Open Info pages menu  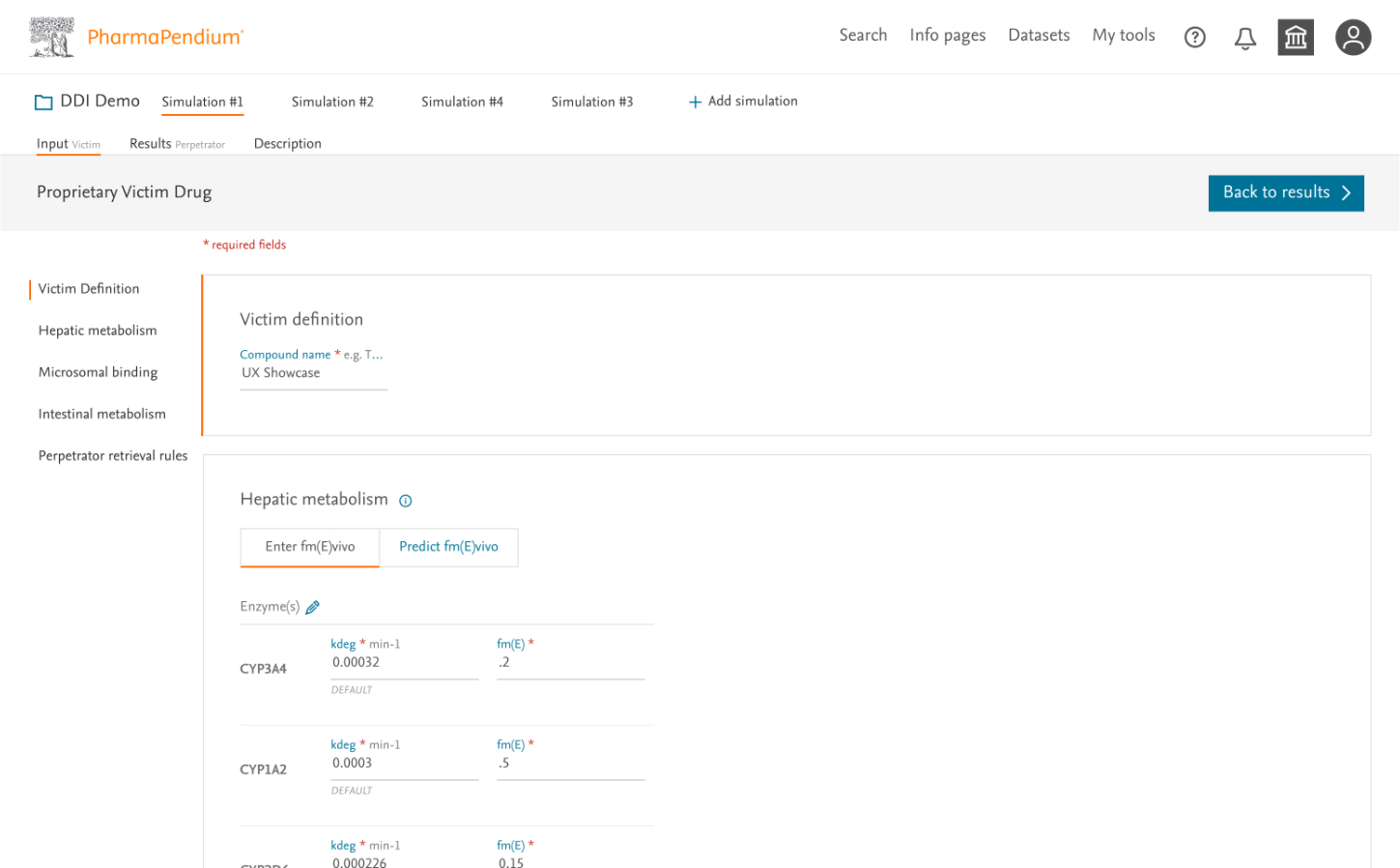[x=948, y=35]
